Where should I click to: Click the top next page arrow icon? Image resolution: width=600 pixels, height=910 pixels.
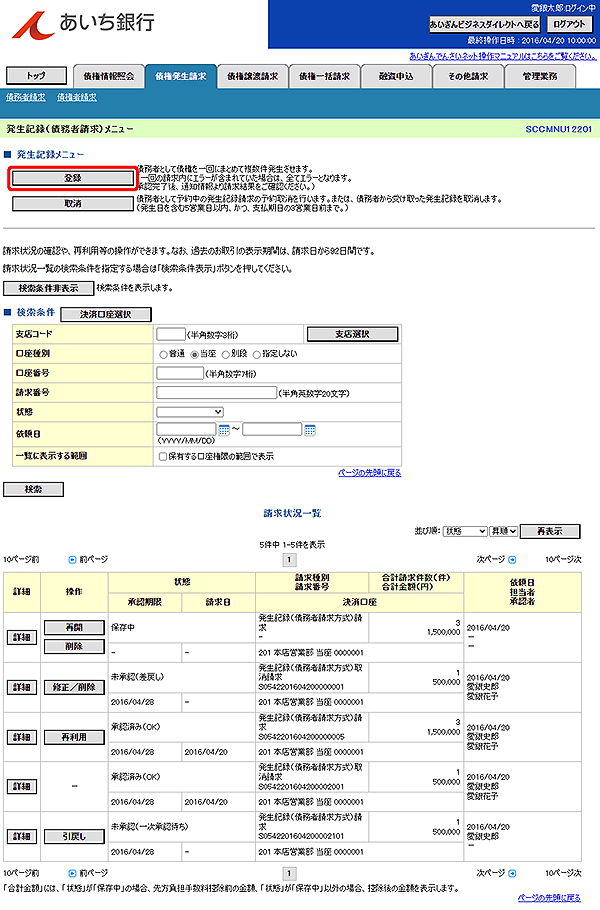tap(512, 560)
